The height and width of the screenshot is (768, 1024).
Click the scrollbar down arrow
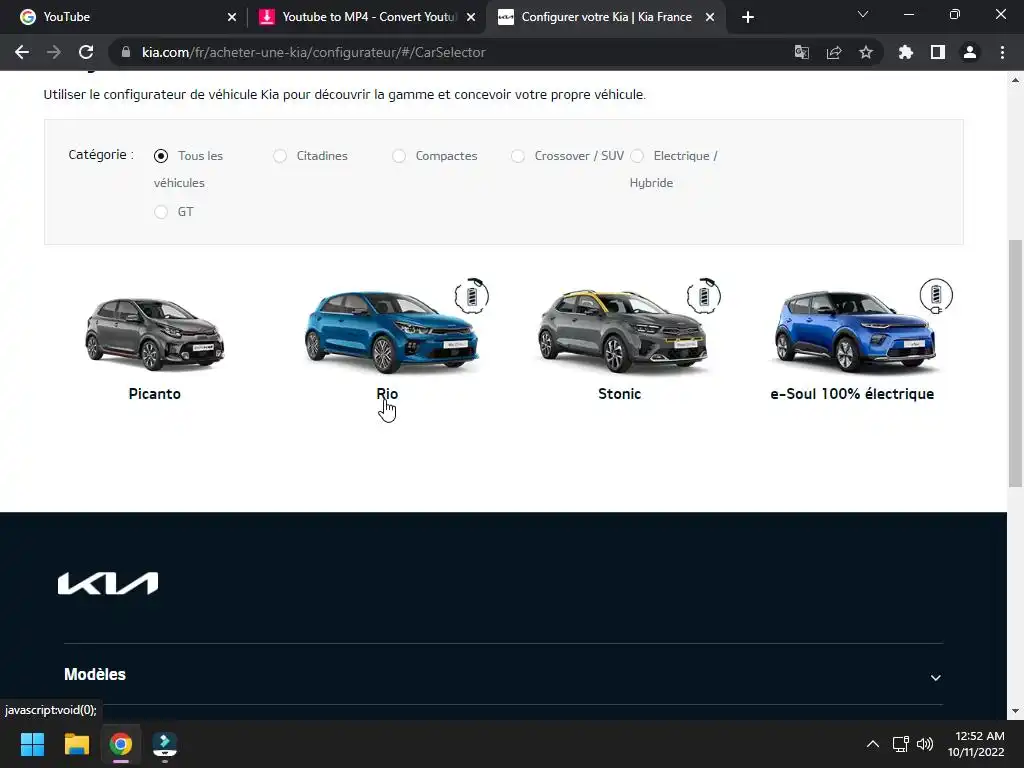(1015, 711)
